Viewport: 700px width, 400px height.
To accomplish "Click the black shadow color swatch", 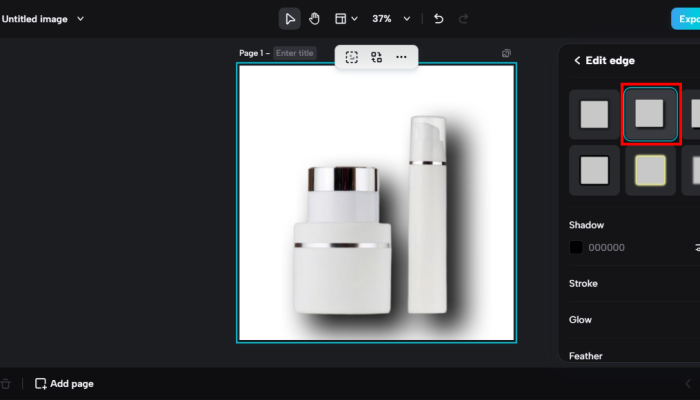I will coord(576,247).
